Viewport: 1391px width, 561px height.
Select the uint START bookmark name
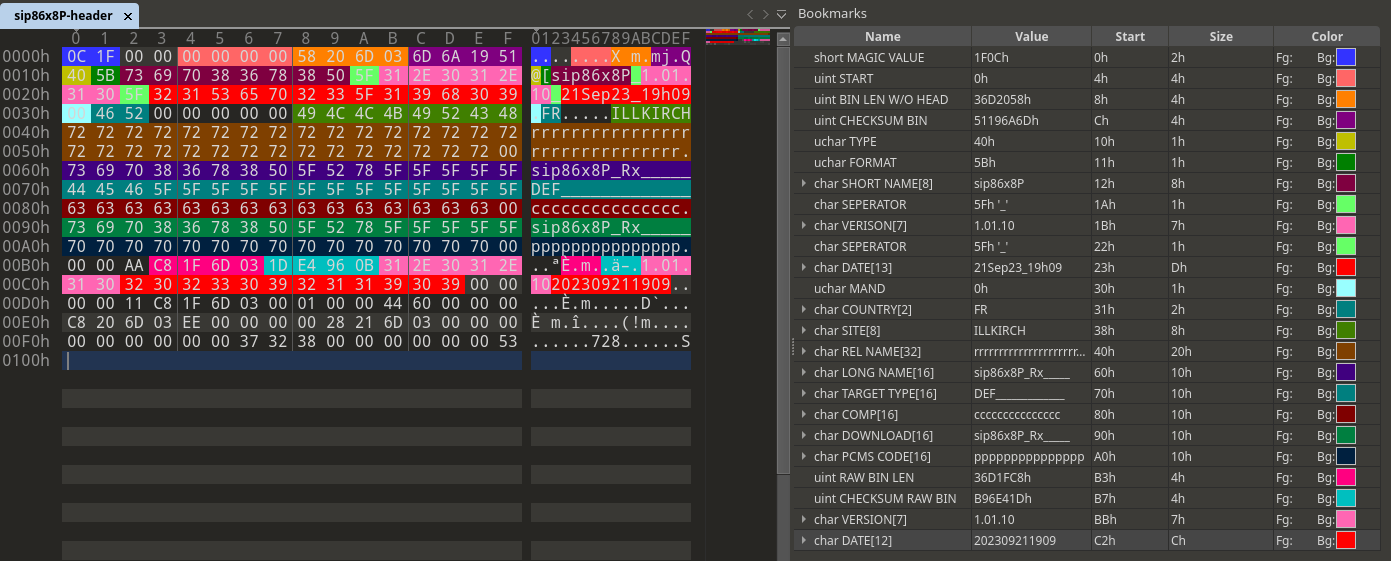click(x=843, y=78)
